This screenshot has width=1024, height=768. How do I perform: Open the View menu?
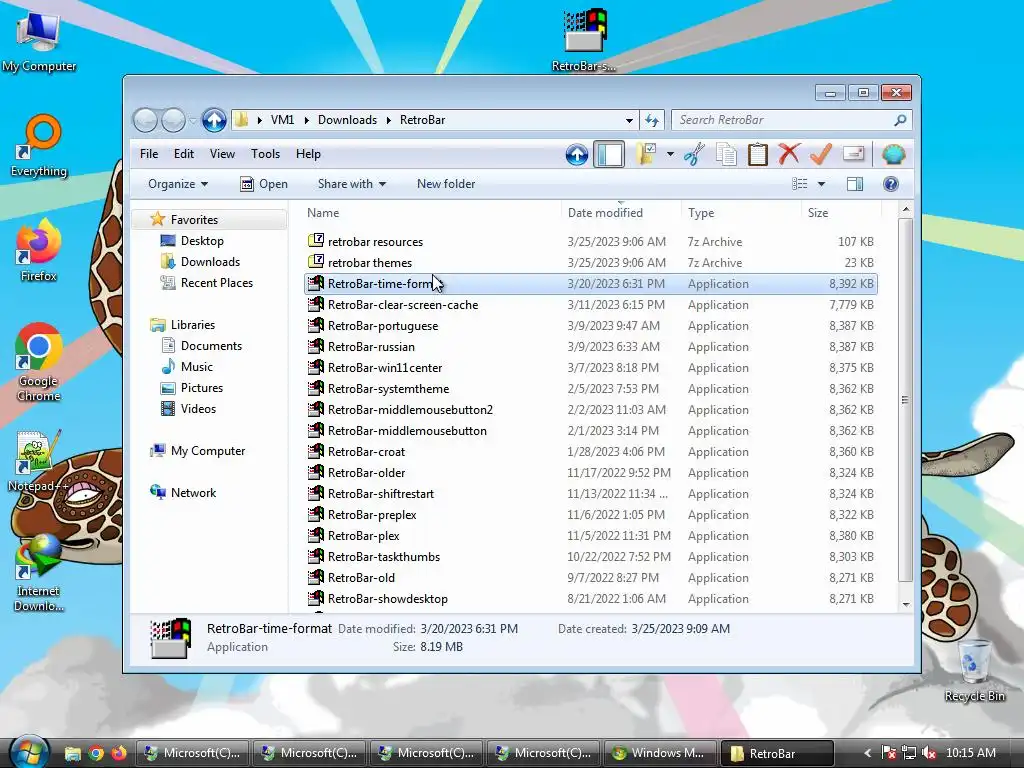222,154
